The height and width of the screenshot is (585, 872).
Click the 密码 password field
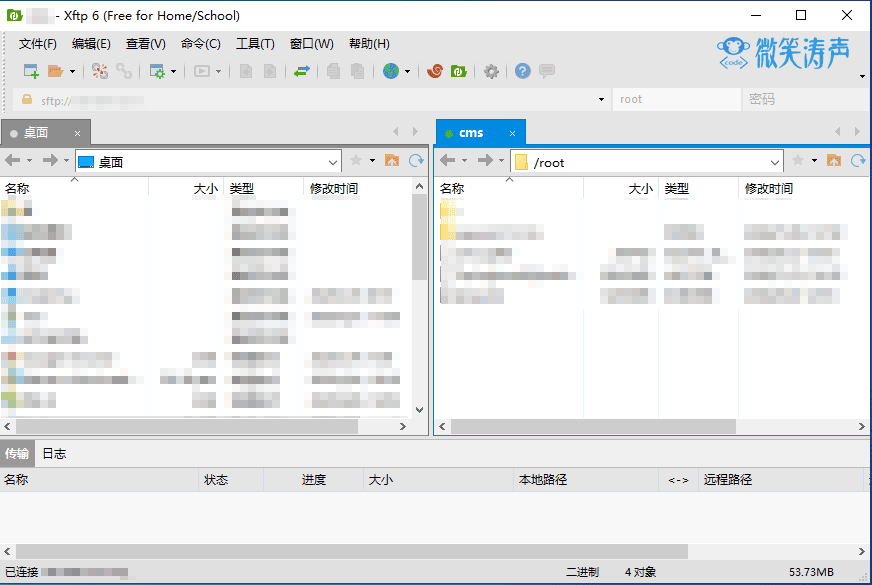tap(805, 100)
